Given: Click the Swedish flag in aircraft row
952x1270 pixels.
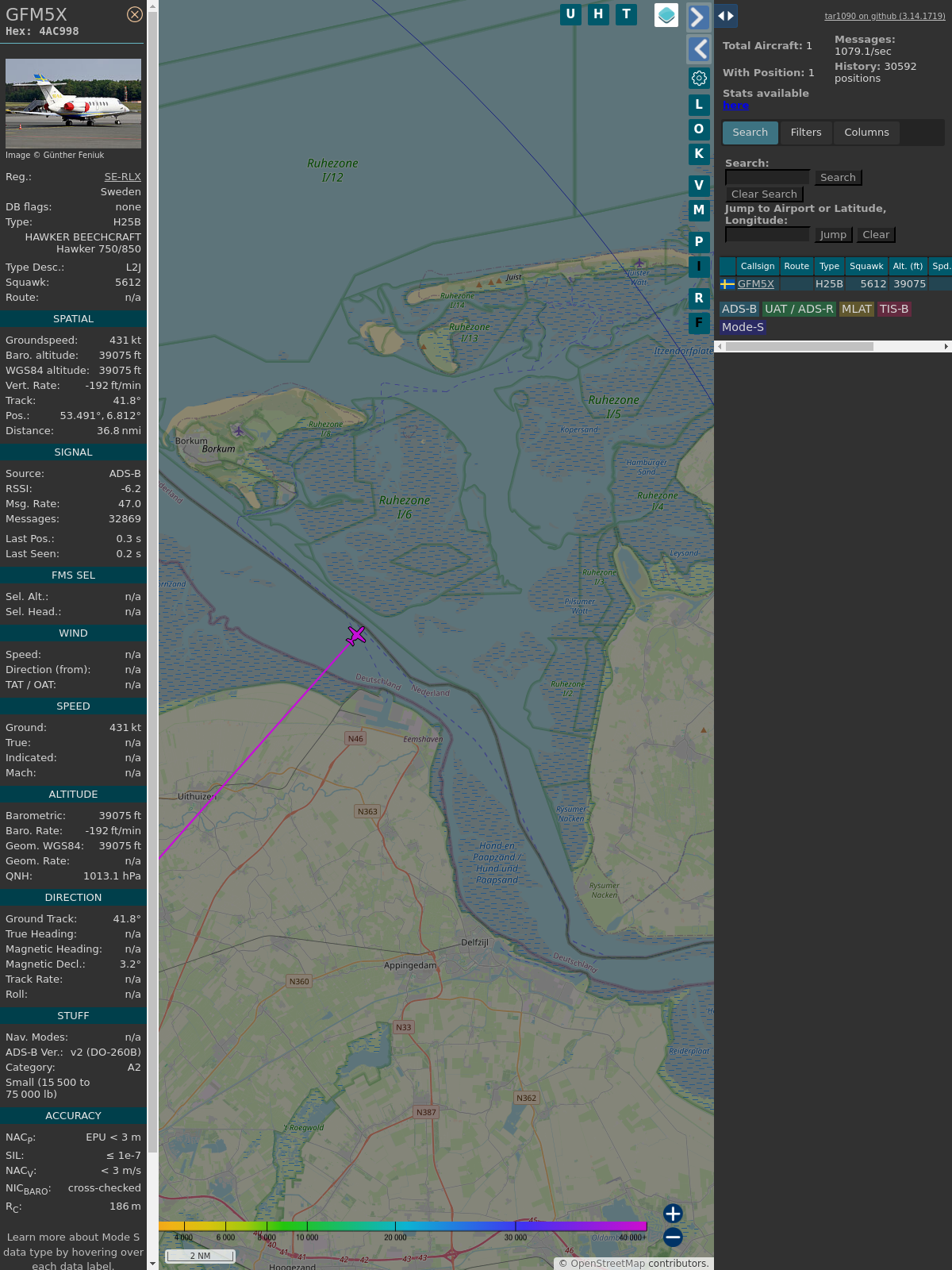Looking at the screenshot, I should 727,284.
